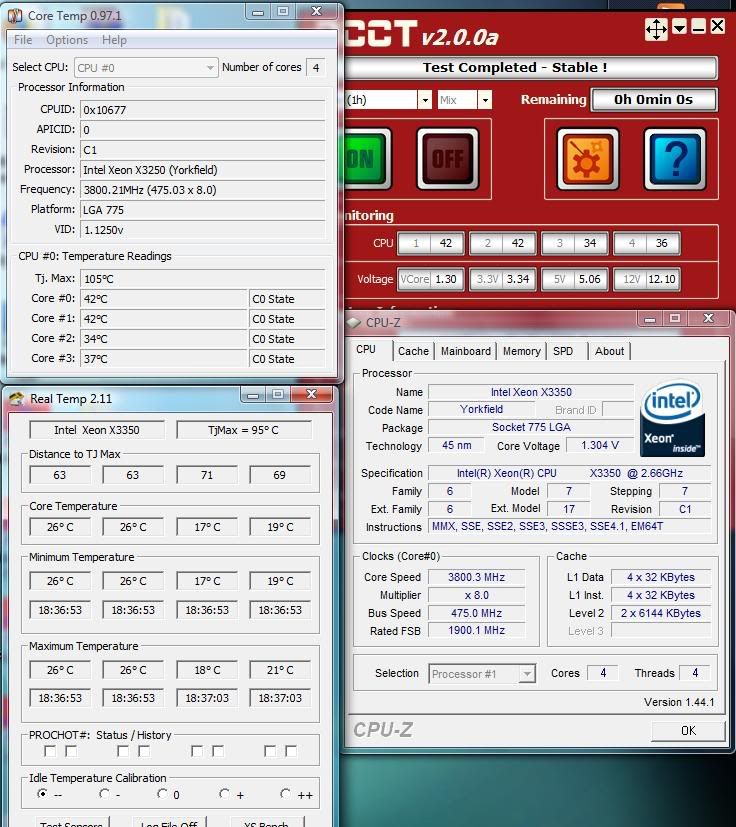Stop the OCCT test with the OFF button

click(447, 159)
